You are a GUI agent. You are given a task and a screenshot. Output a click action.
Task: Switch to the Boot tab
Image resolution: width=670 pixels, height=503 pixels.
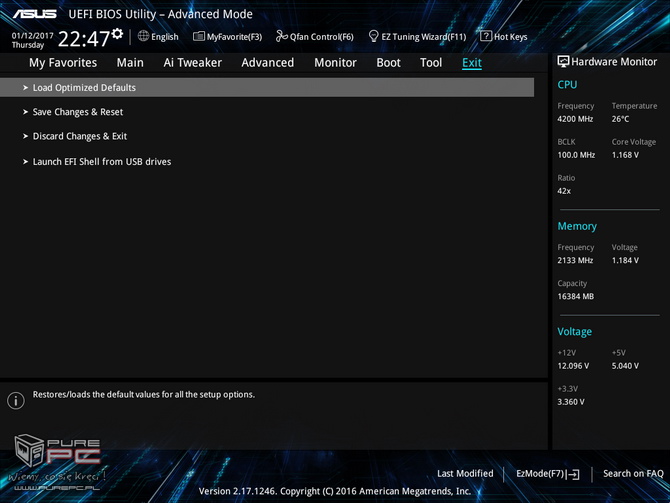click(x=388, y=63)
